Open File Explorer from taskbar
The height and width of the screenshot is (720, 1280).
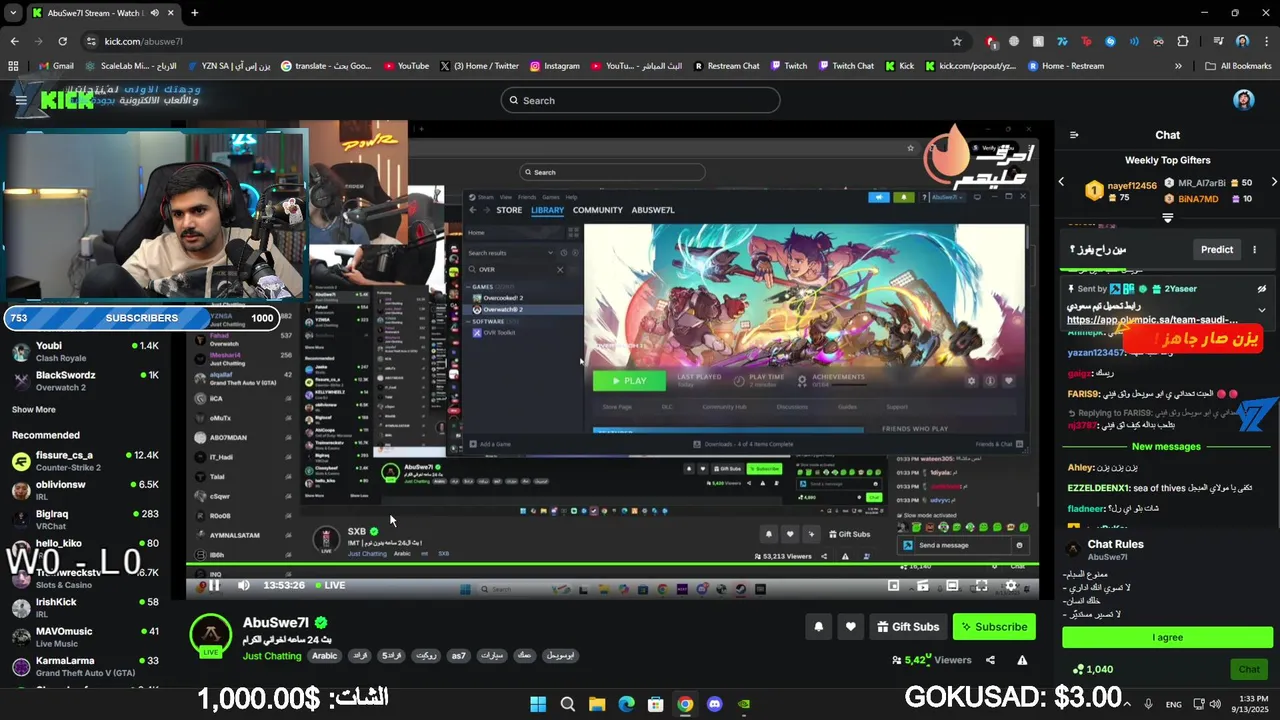[x=597, y=704]
